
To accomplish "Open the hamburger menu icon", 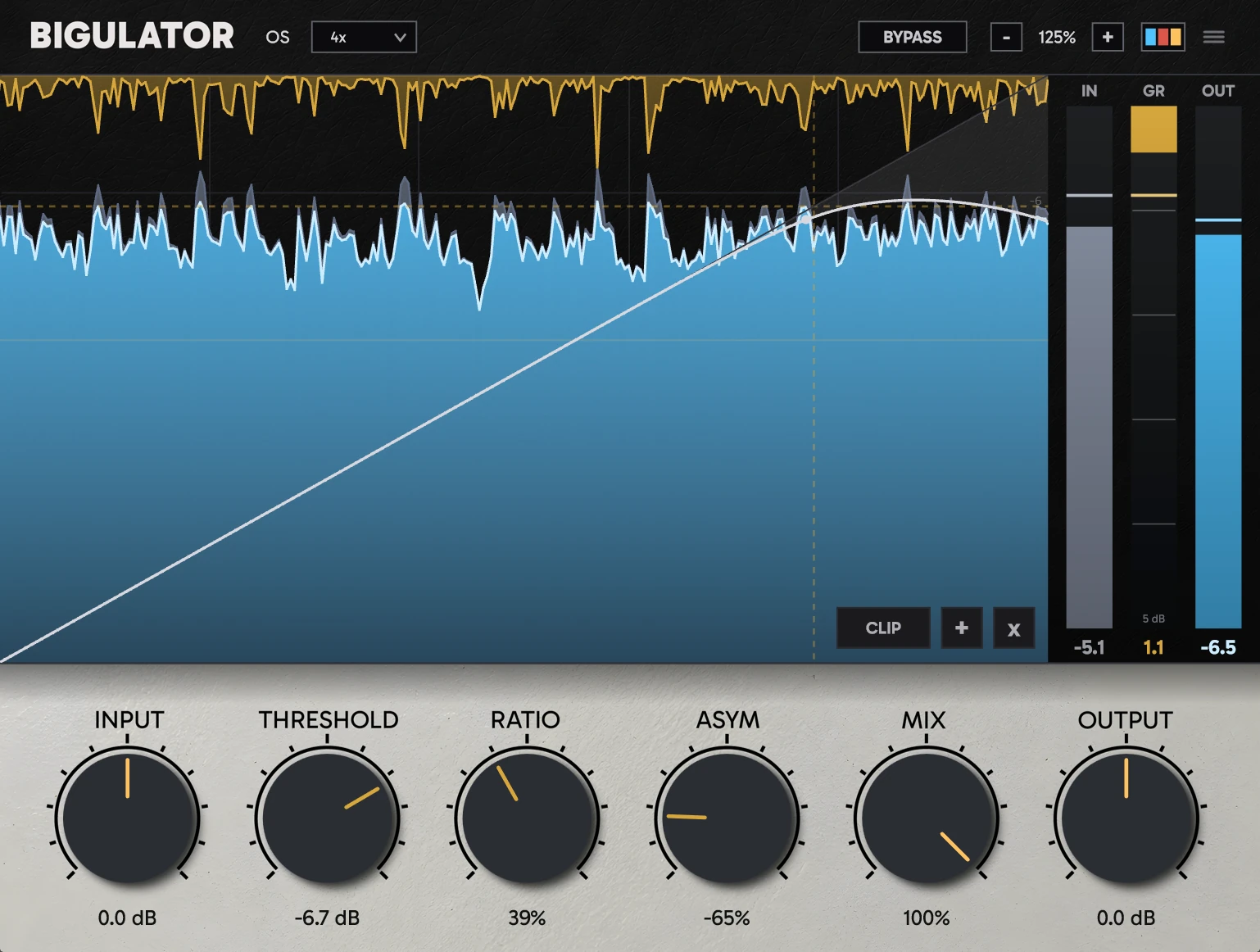I will tap(1213, 37).
